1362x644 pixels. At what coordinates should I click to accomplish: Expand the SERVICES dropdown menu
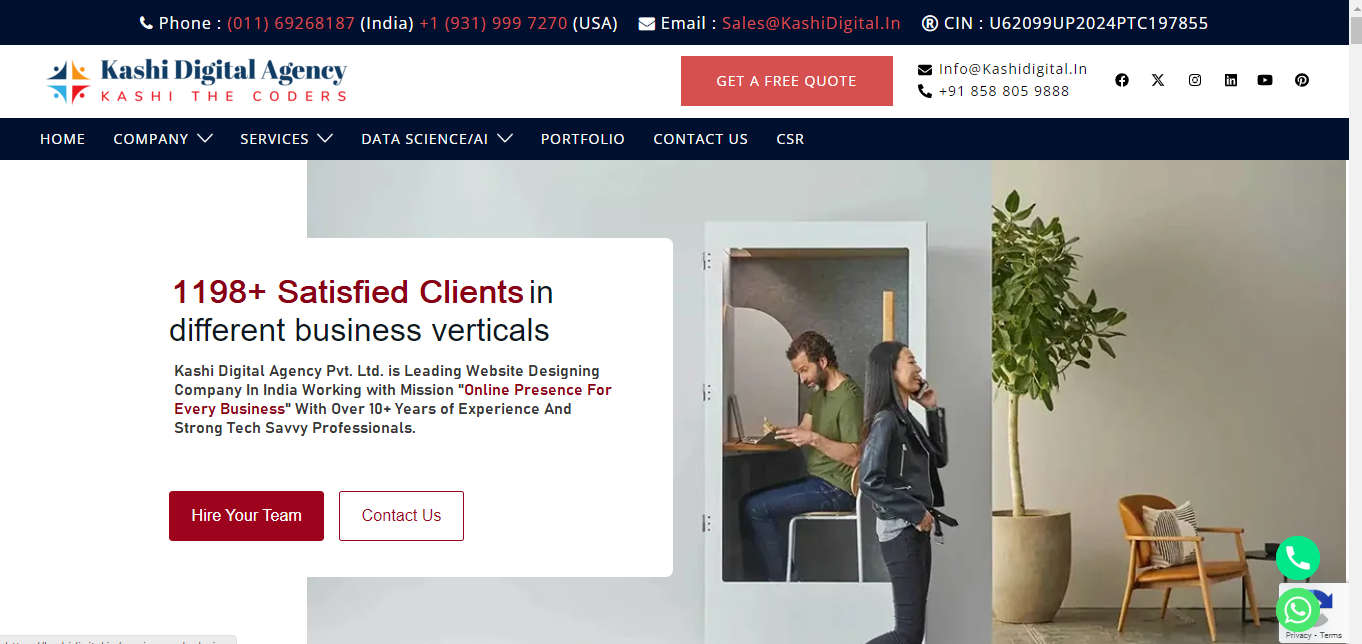tap(286, 139)
